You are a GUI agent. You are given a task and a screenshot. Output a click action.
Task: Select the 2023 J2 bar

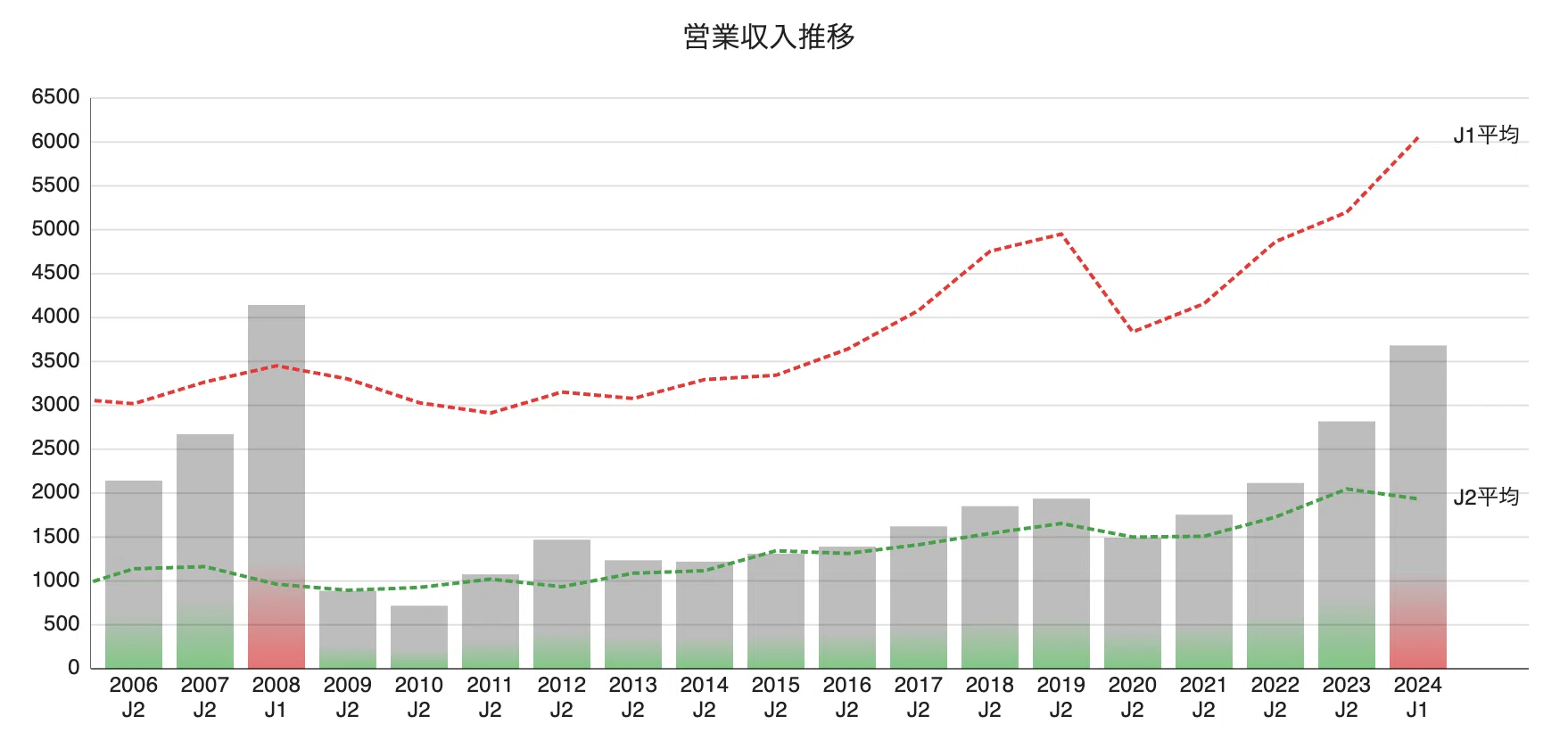click(1347, 545)
